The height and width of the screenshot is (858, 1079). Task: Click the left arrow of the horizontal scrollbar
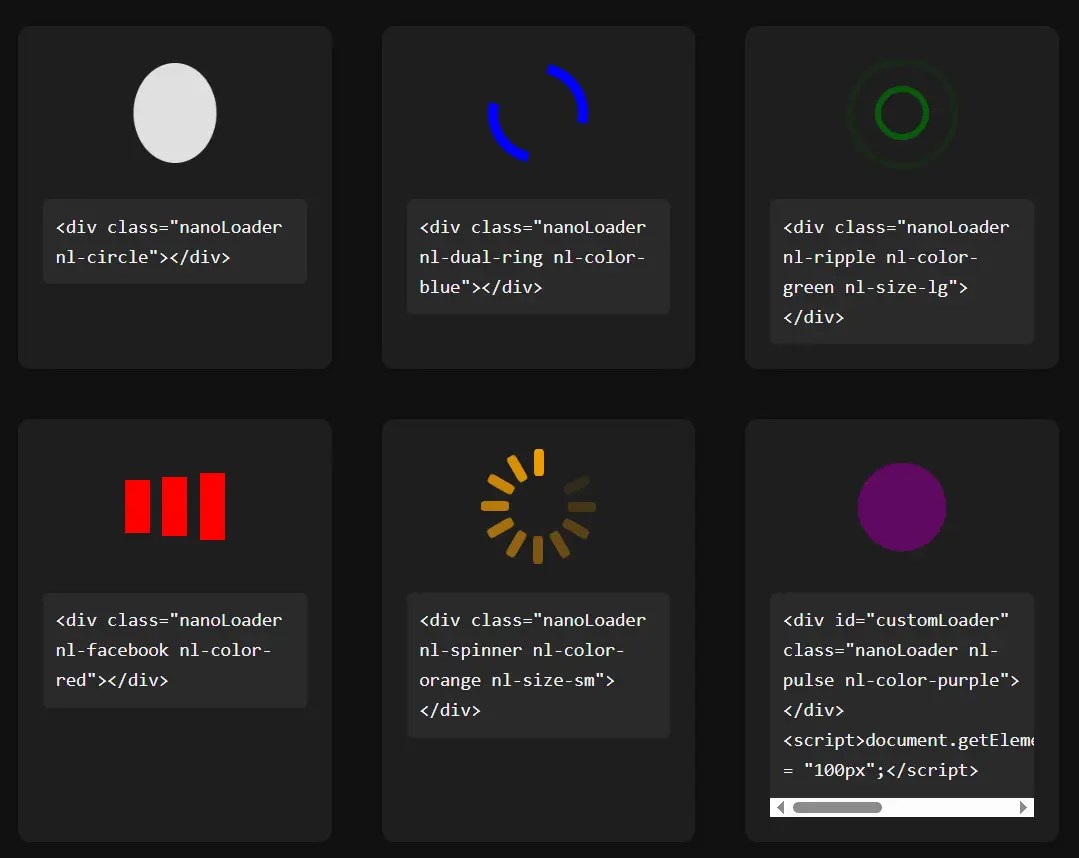tap(780, 807)
